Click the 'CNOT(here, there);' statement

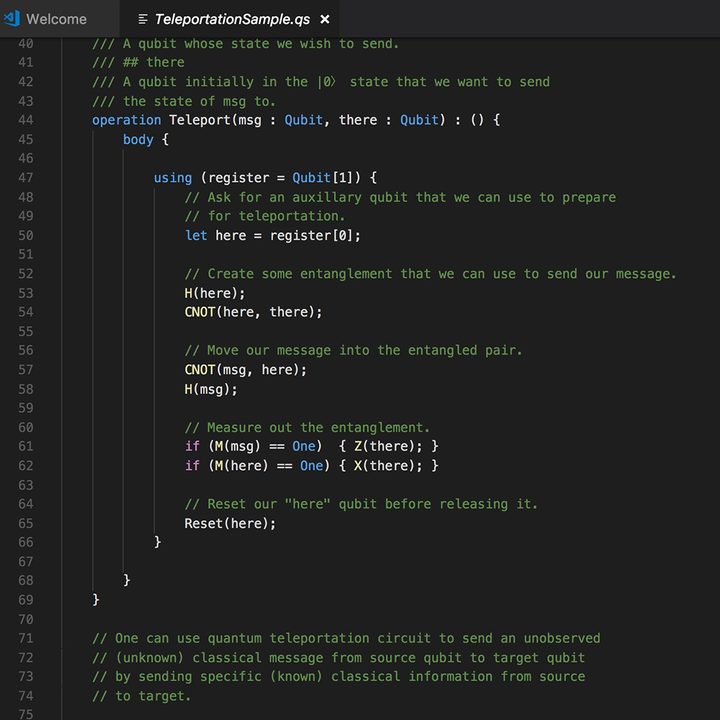[x=253, y=312]
